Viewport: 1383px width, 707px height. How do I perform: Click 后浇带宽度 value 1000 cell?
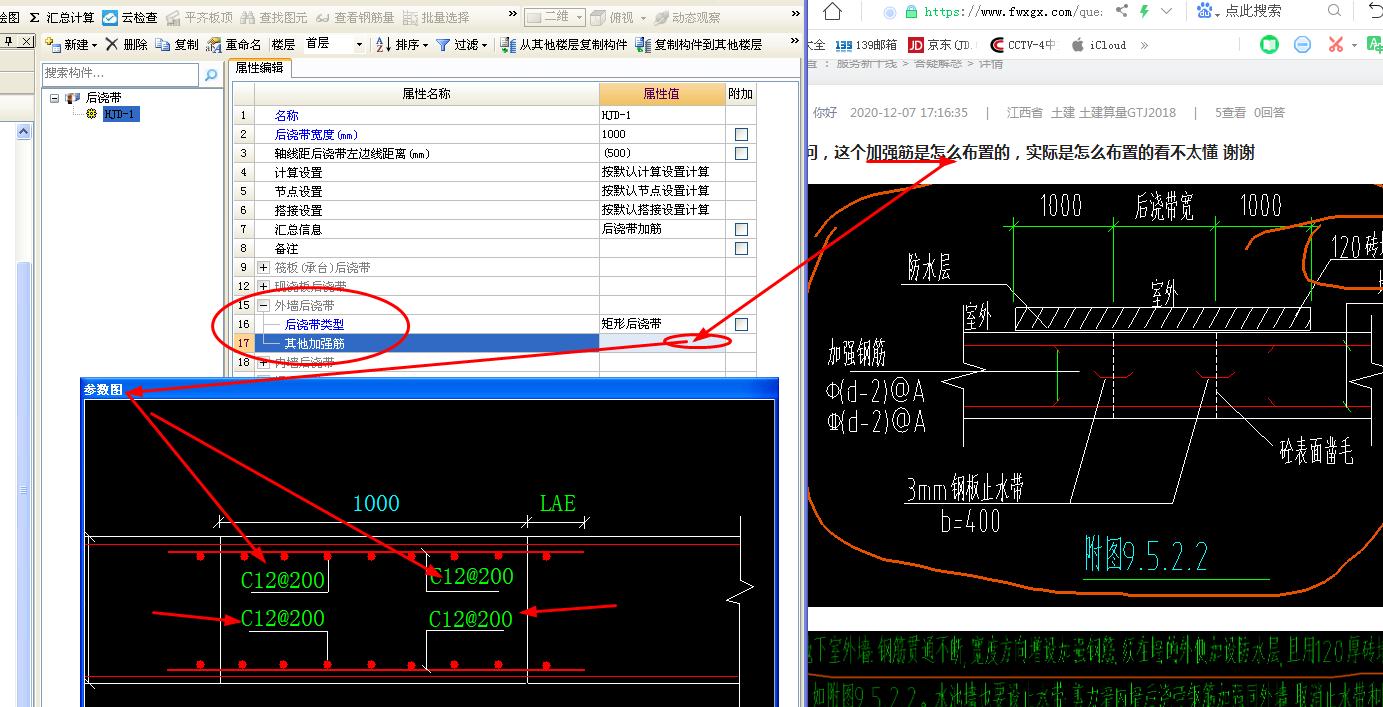coord(662,134)
